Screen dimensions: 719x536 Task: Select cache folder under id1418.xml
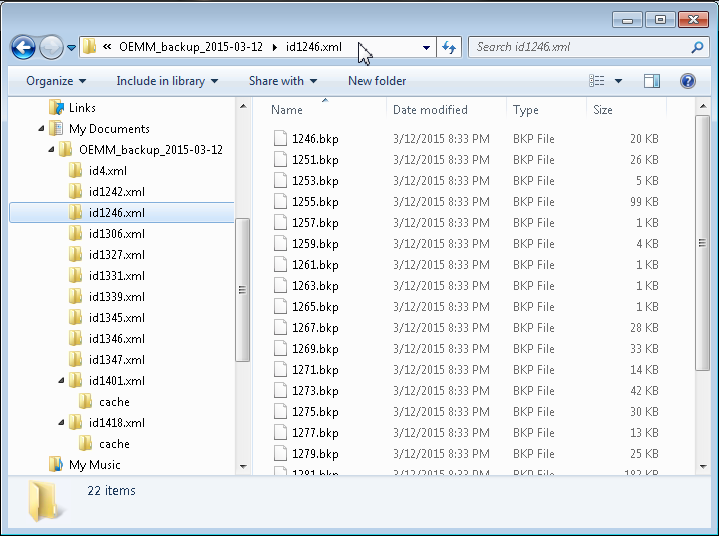coord(114,444)
